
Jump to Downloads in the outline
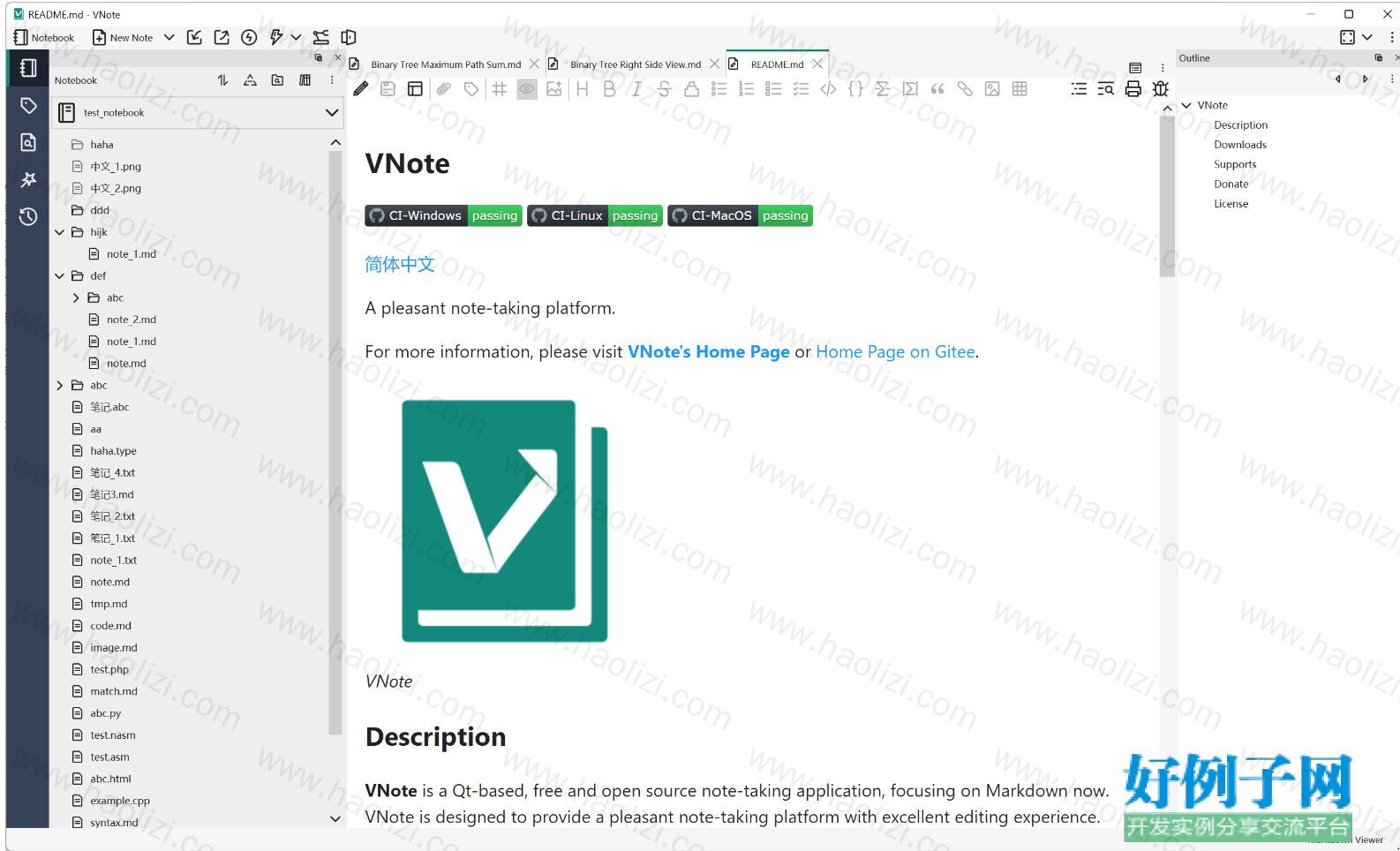(1240, 145)
